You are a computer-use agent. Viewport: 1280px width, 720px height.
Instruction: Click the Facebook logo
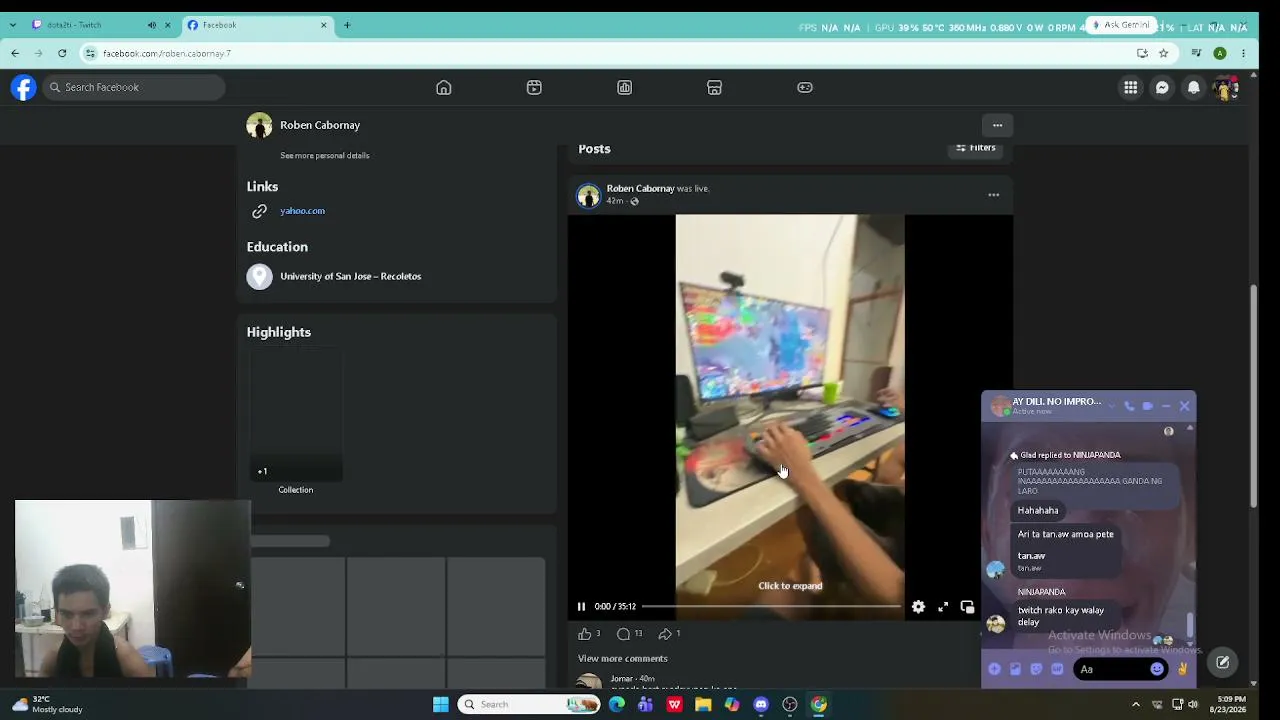[x=23, y=88]
